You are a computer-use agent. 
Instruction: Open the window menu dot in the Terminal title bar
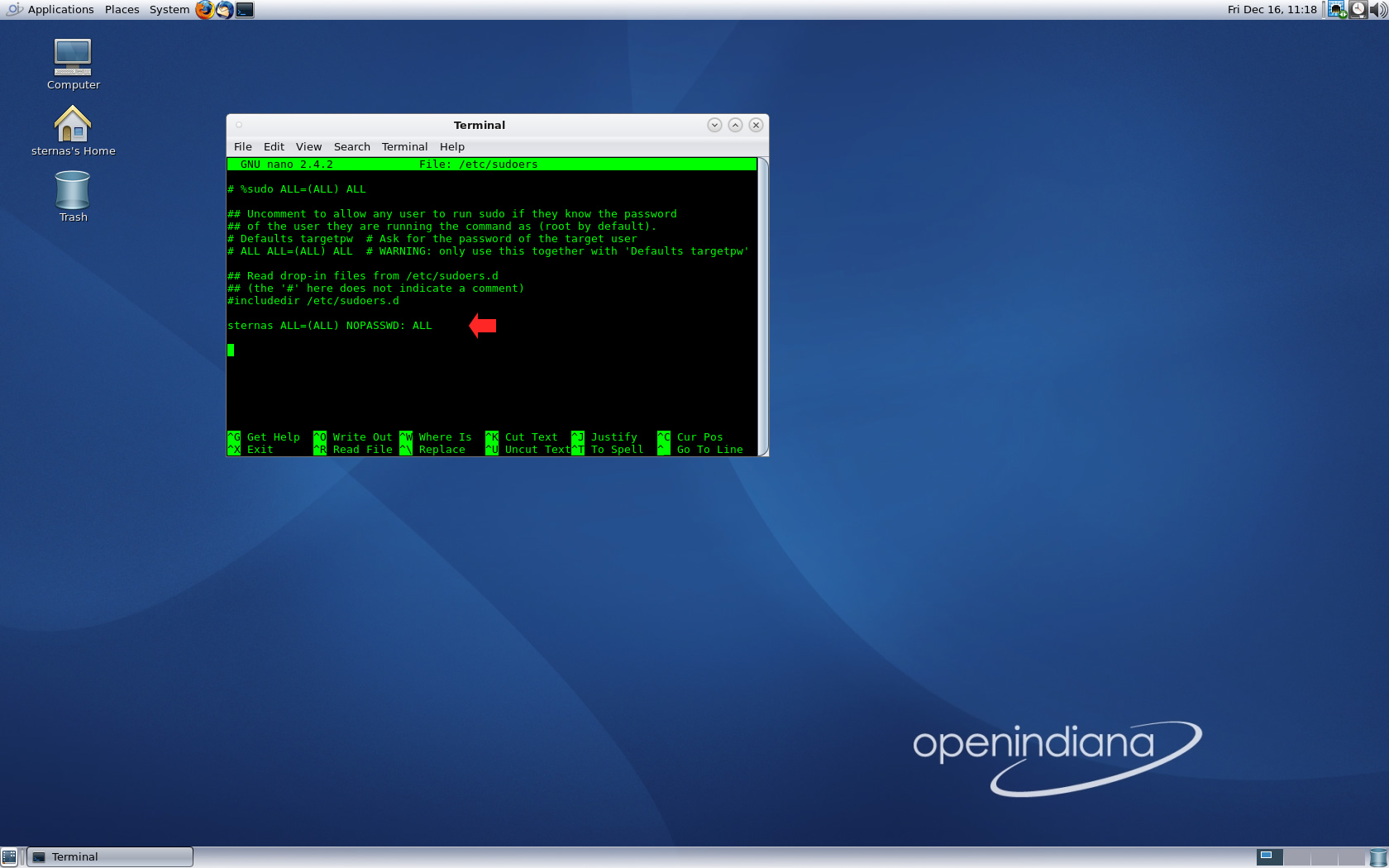[239, 125]
